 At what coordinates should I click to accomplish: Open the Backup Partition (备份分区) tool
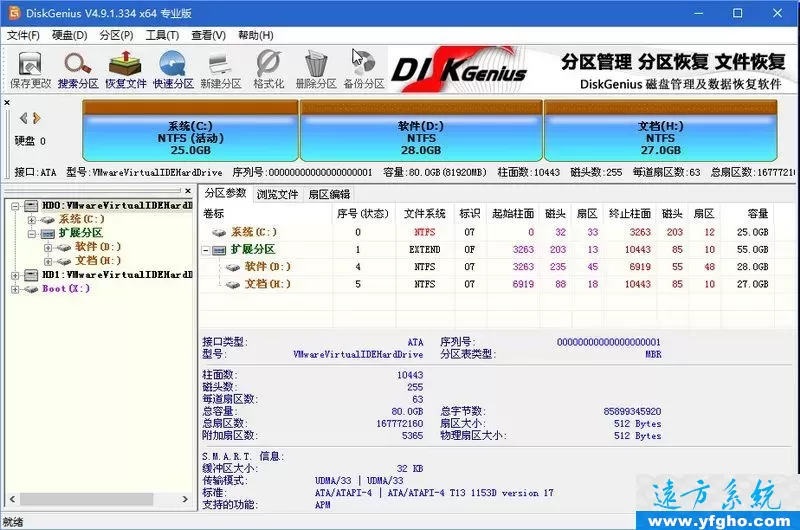(363, 69)
